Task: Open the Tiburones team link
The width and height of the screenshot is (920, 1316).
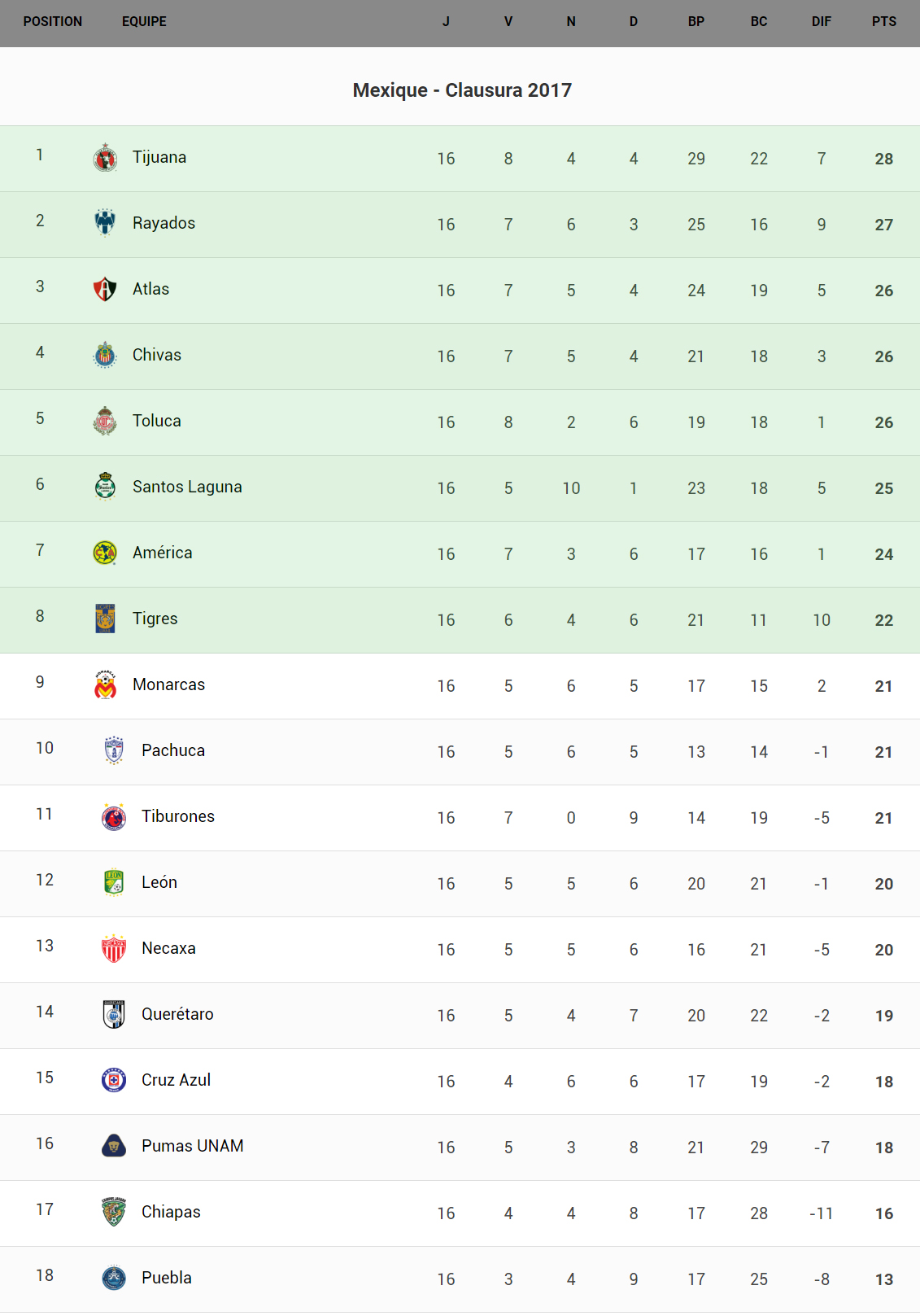Action: click(x=178, y=816)
